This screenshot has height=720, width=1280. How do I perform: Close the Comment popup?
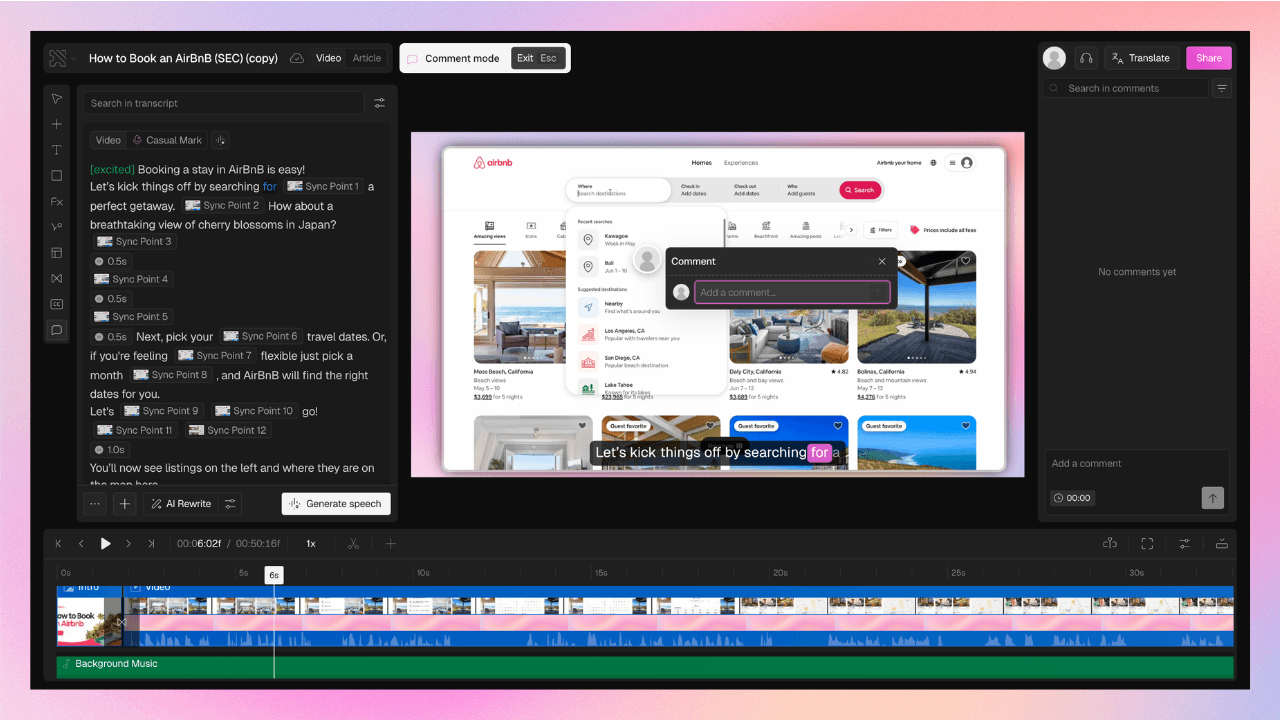882,261
